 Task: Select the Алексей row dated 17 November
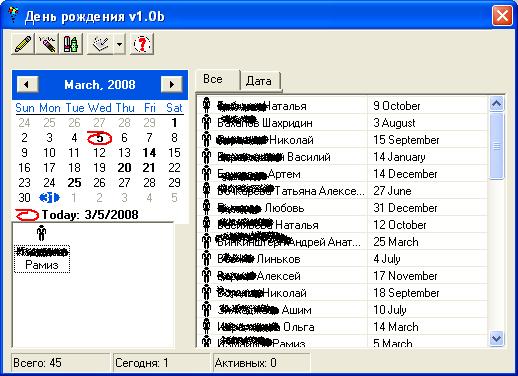[x=343, y=276]
